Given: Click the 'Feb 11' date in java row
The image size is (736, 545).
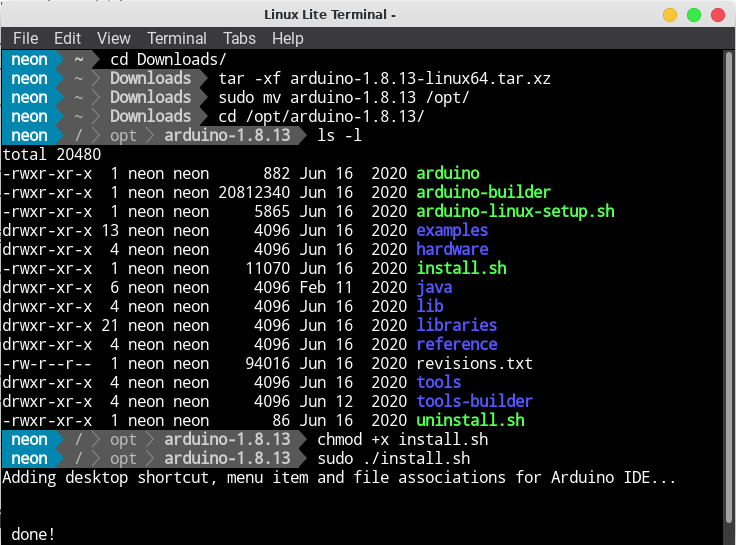Looking at the screenshot, I should [326, 287].
